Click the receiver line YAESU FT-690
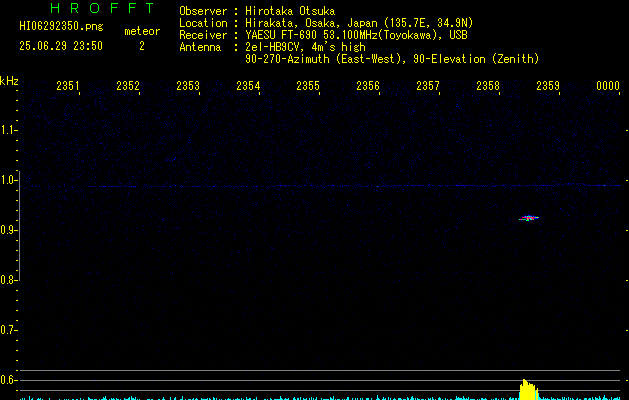Image resolution: width=629 pixels, height=400 pixels. [x=356, y=35]
